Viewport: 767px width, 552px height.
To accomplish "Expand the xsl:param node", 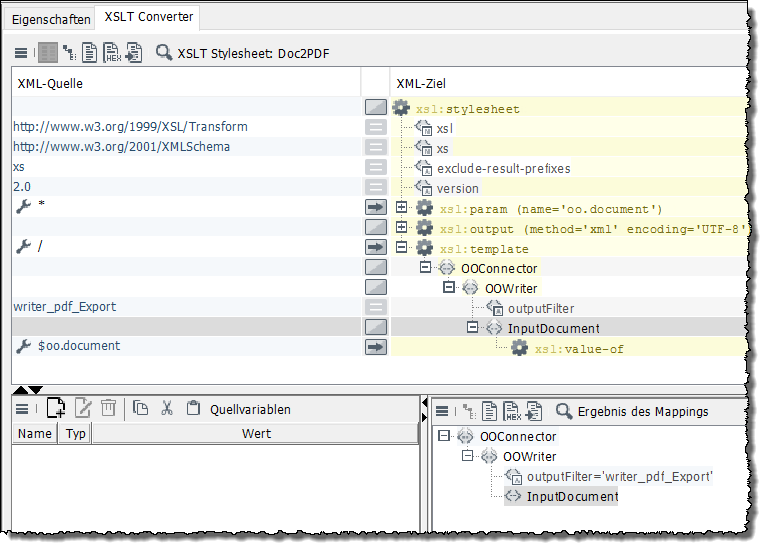I will coord(402,208).
